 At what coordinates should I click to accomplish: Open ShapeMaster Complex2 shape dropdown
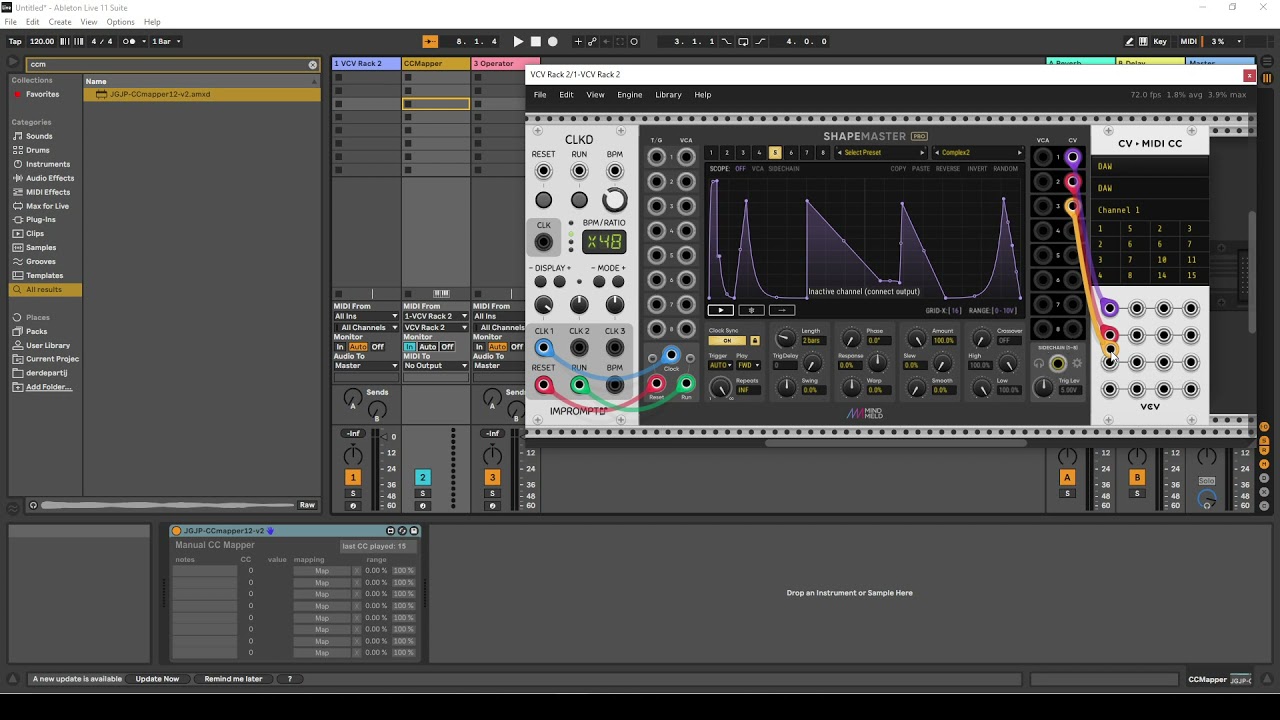[x=978, y=153]
